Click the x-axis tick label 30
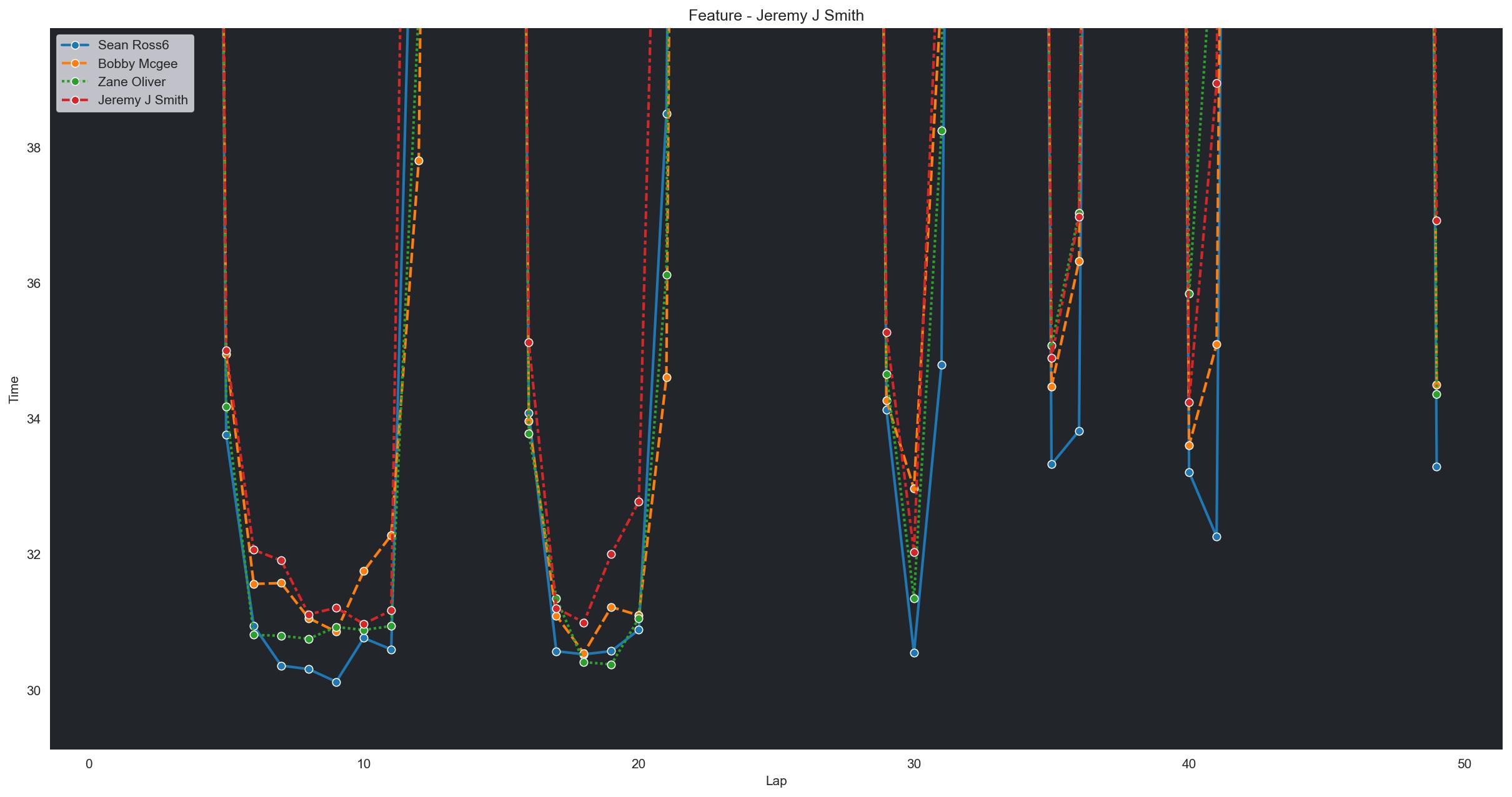1512x797 pixels. [x=914, y=764]
